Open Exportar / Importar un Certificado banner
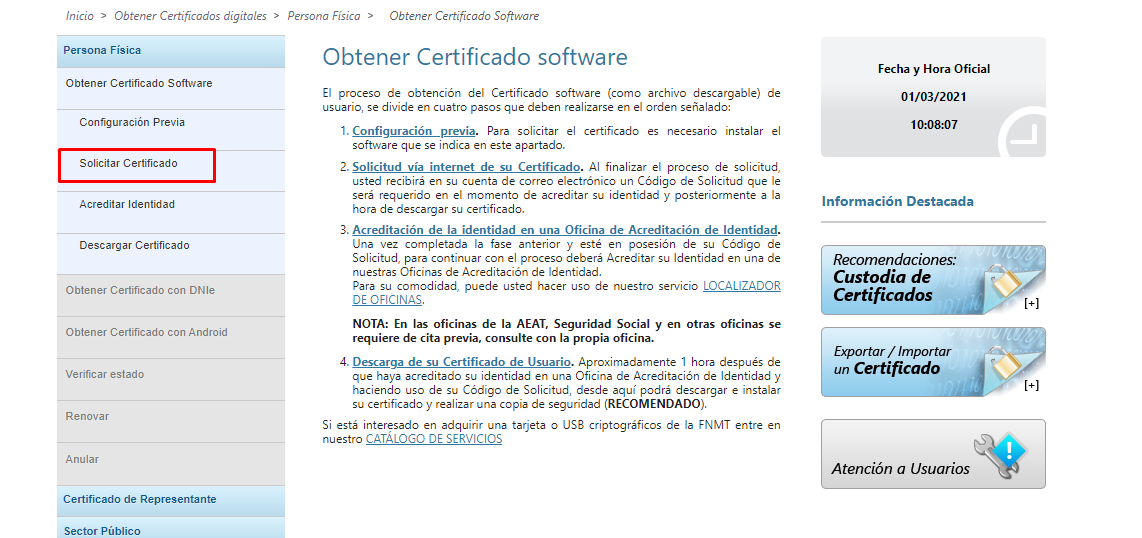This screenshot has width=1142, height=538. 933,362
